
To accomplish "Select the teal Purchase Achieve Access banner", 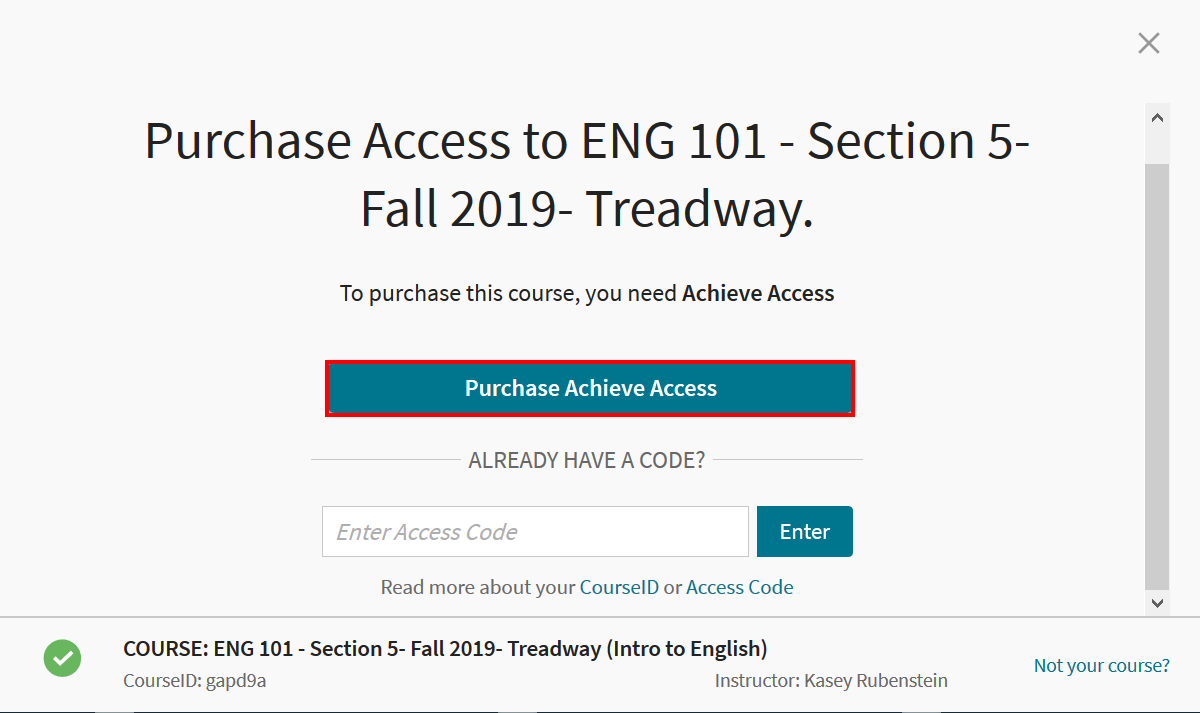I will (589, 388).
